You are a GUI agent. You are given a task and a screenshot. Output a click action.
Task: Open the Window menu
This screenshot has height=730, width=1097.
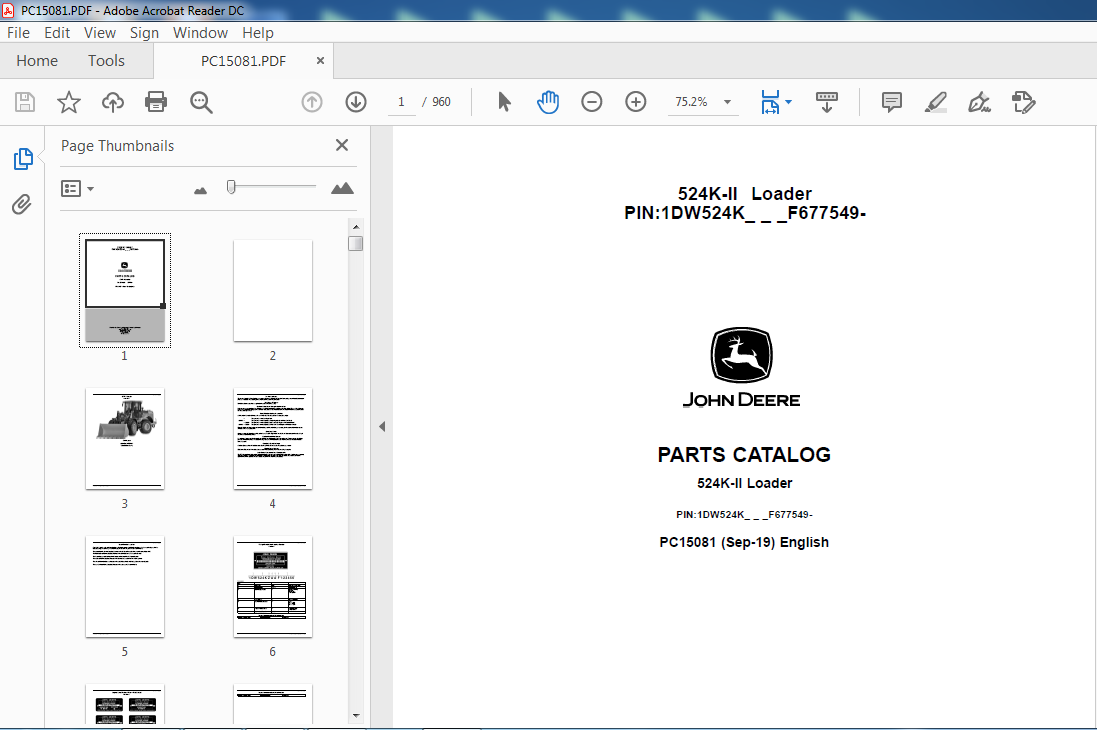click(200, 33)
